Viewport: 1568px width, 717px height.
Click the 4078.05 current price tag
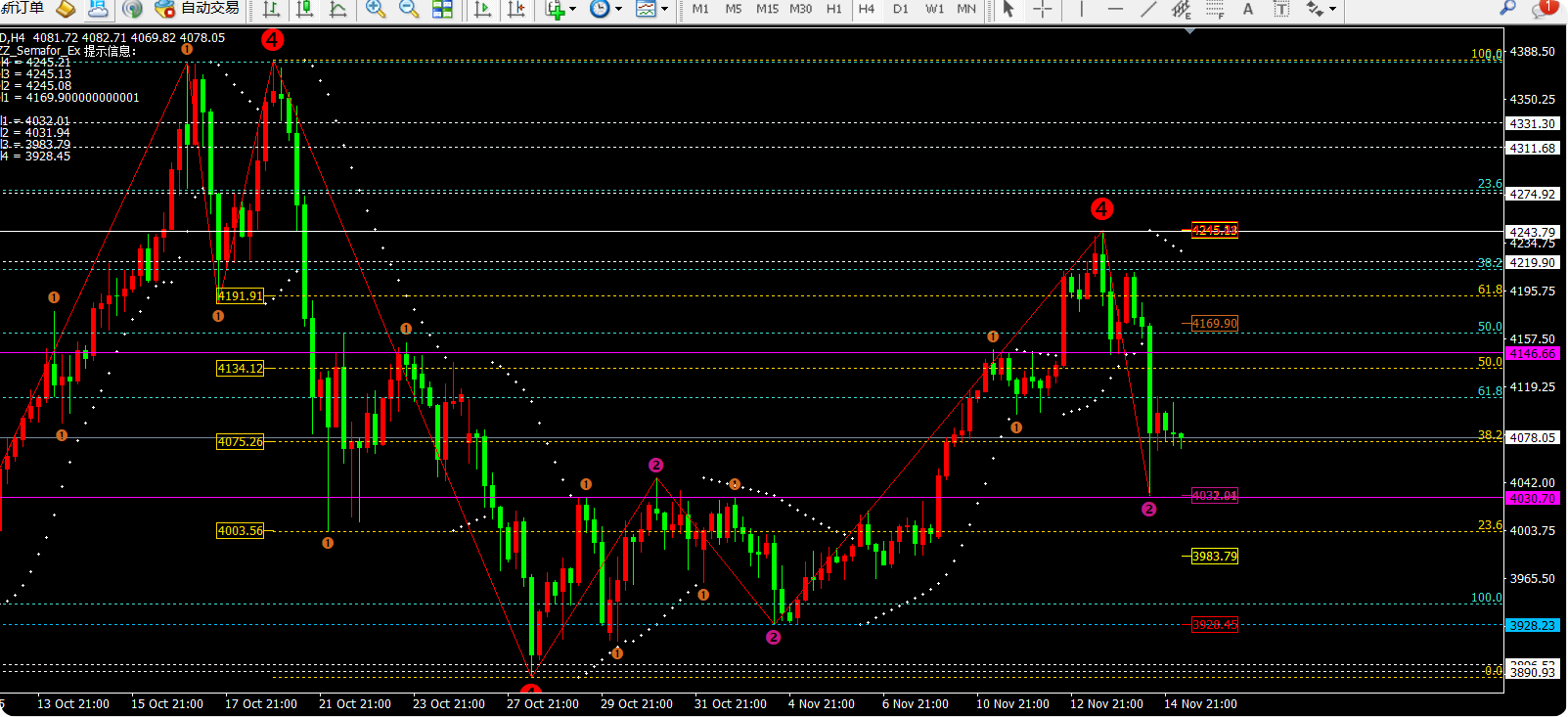tap(1533, 438)
